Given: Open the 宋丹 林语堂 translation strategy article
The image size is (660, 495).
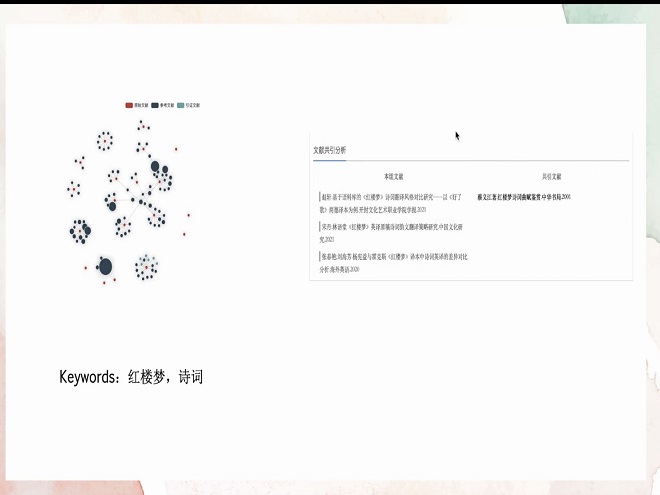Looking at the screenshot, I should pyautogui.click(x=392, y=233).
